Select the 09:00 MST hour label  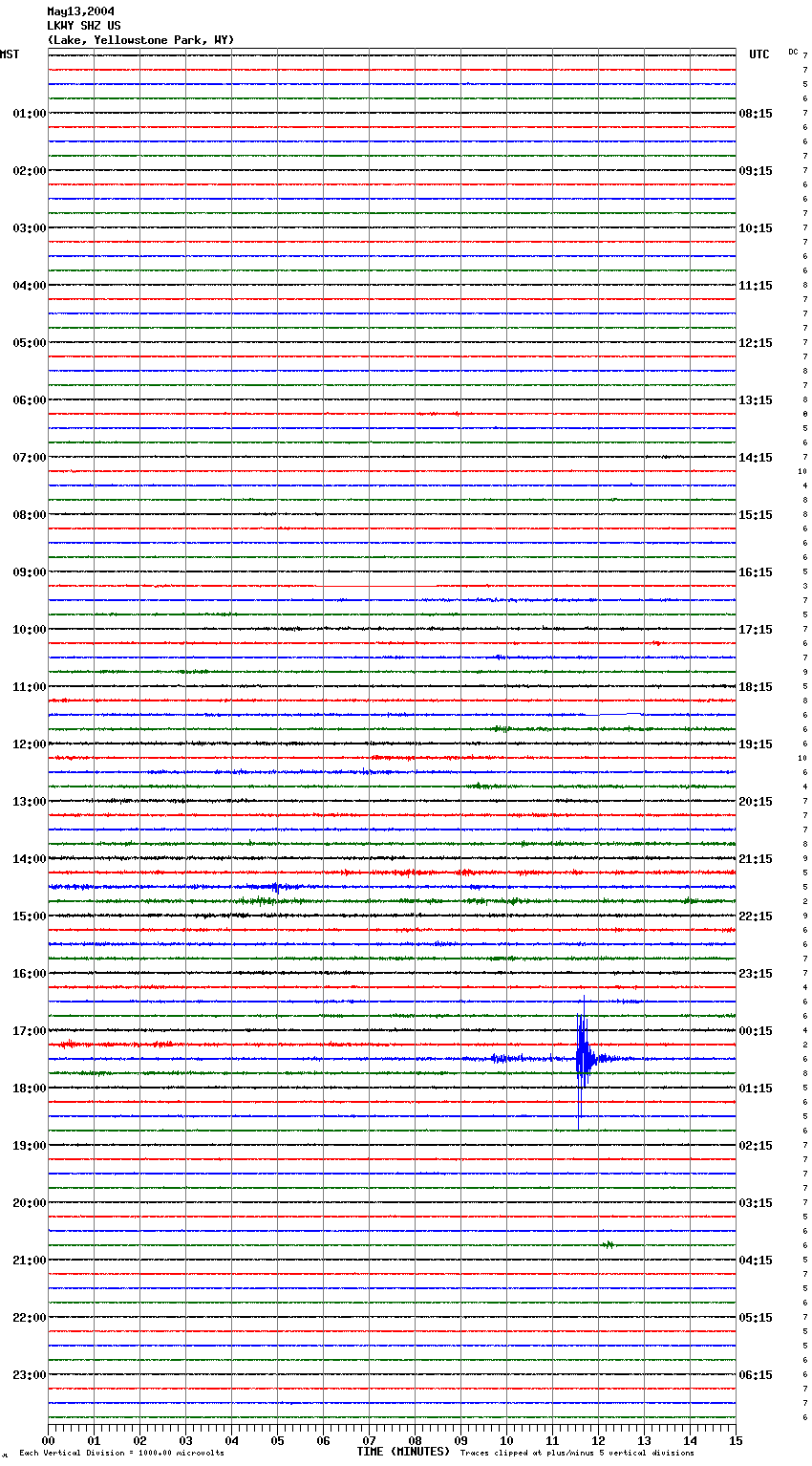click(x=30, y=572)
